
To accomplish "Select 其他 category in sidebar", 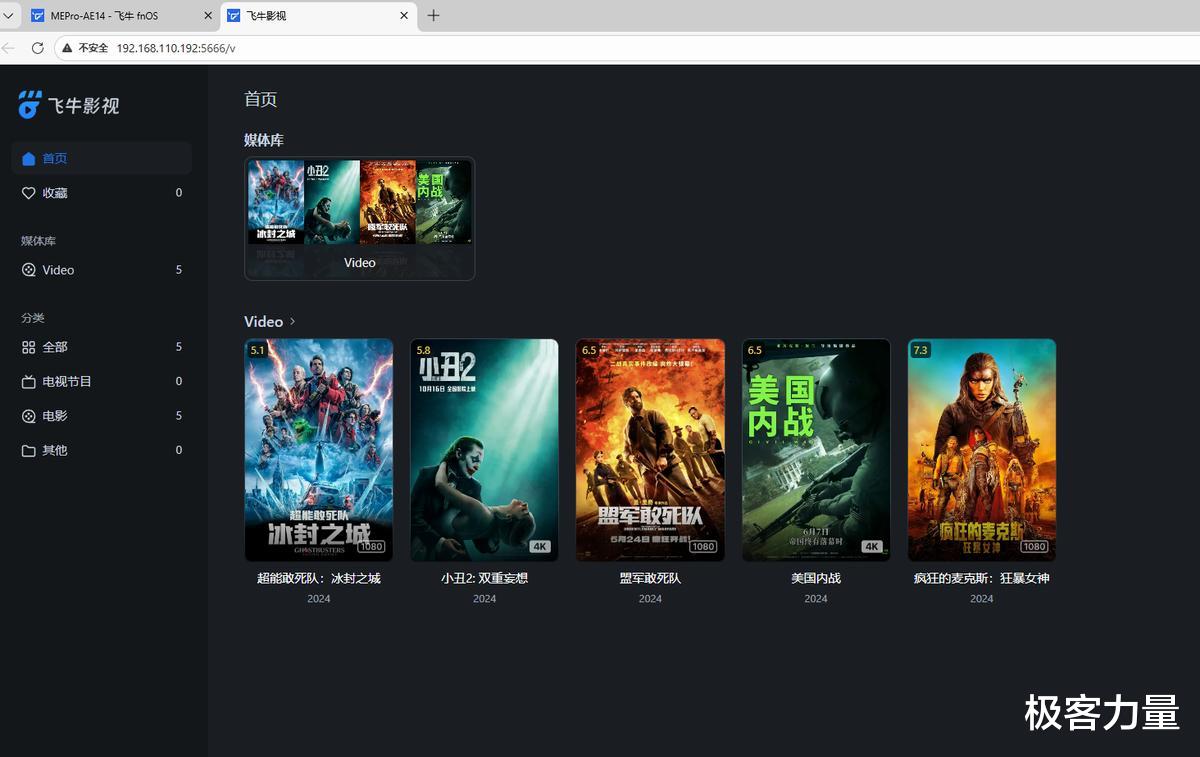I will [x=101, y=450].
